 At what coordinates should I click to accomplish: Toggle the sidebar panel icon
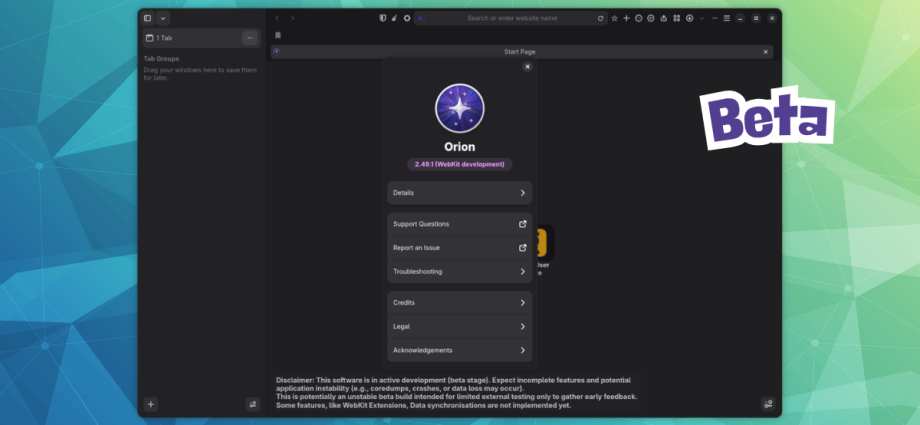pos(147,18)
